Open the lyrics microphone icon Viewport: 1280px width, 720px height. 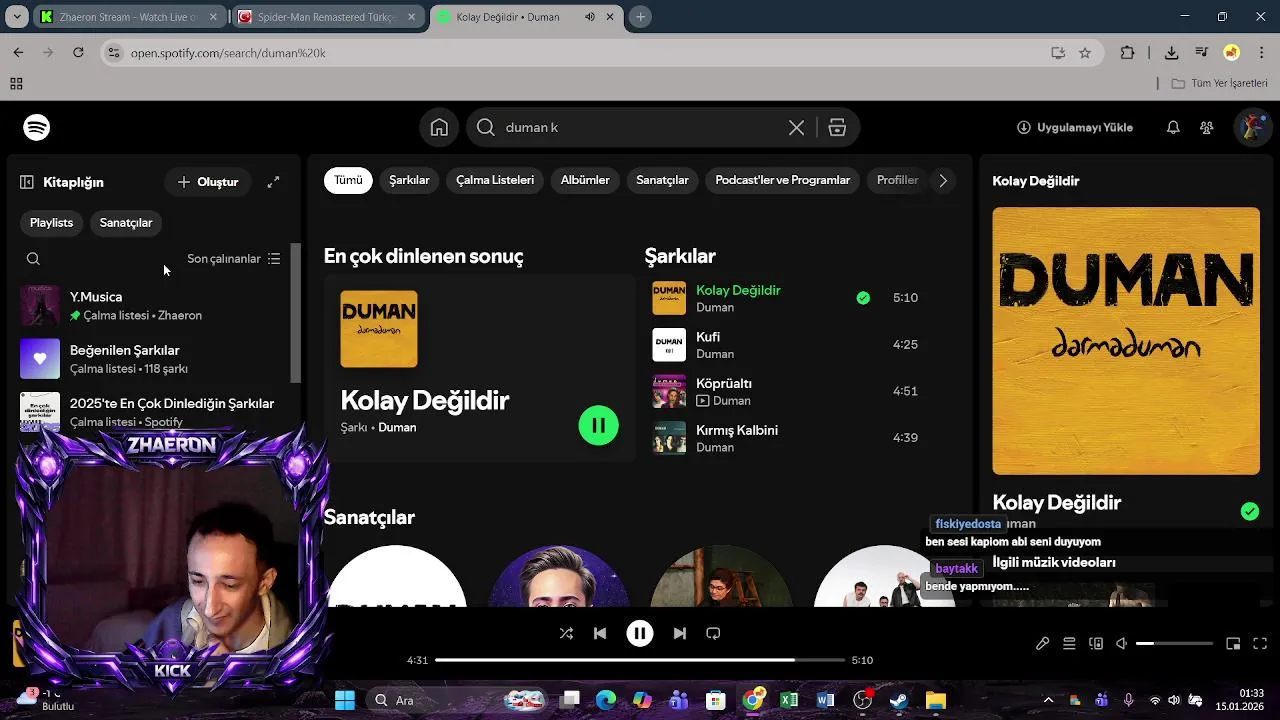(x=1042, y=644)
